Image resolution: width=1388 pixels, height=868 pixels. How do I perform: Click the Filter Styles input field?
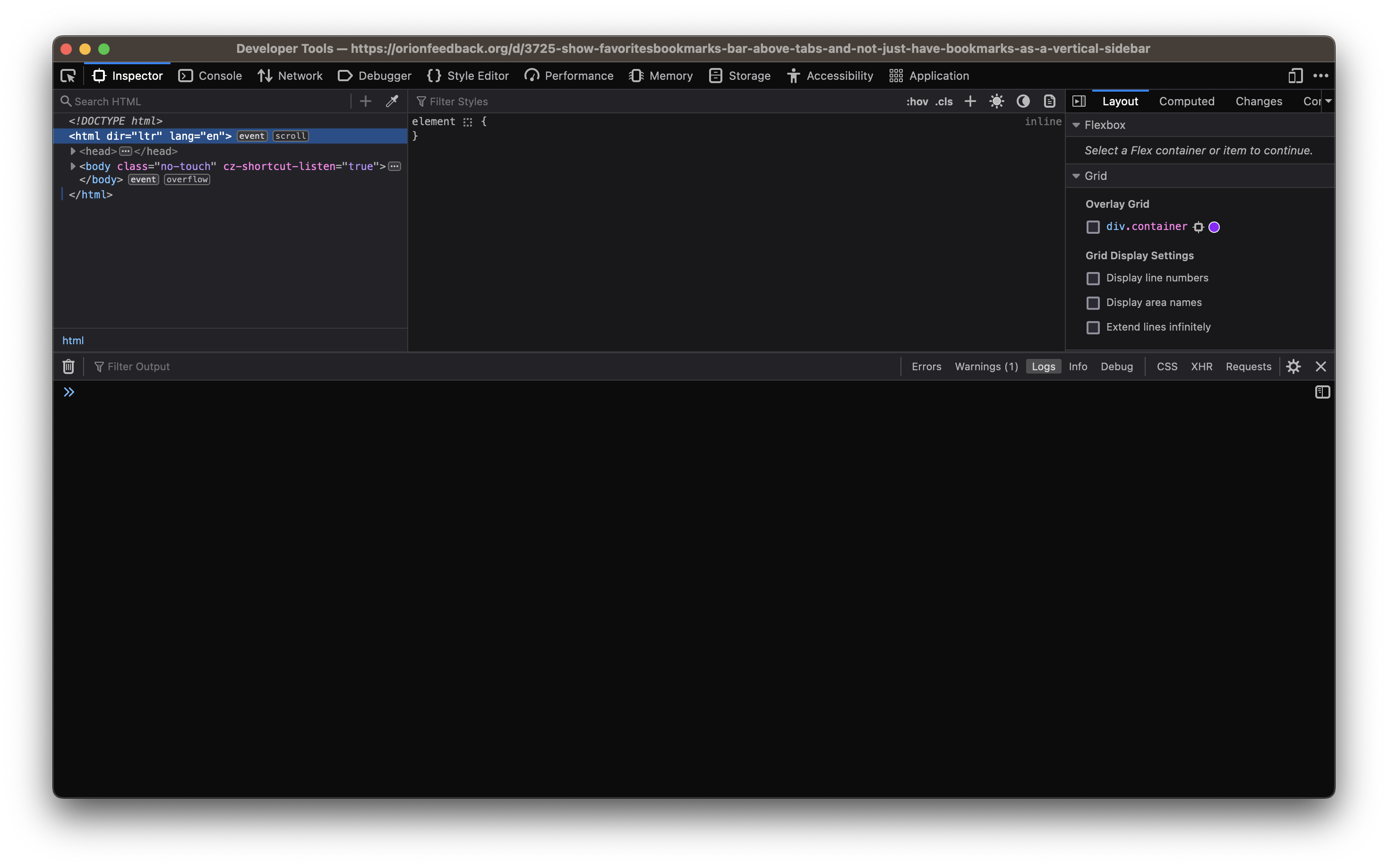click(x=459, y=101)
